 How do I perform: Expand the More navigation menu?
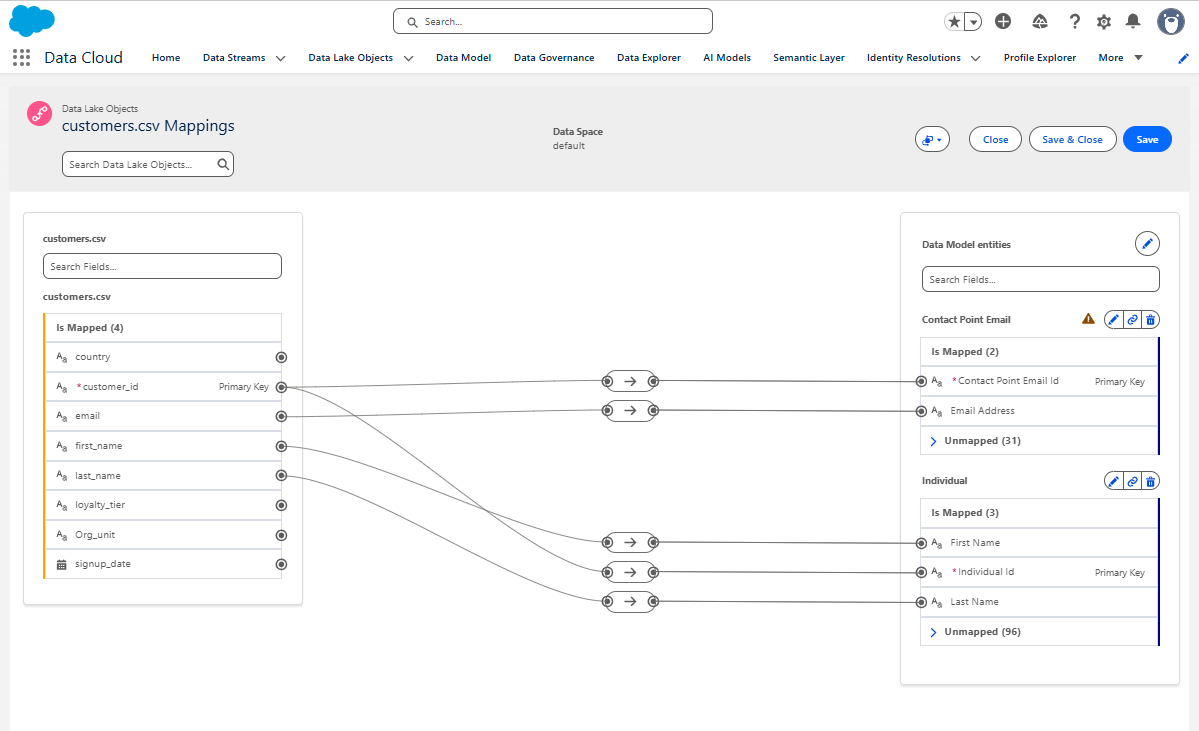click(1120, 57)
